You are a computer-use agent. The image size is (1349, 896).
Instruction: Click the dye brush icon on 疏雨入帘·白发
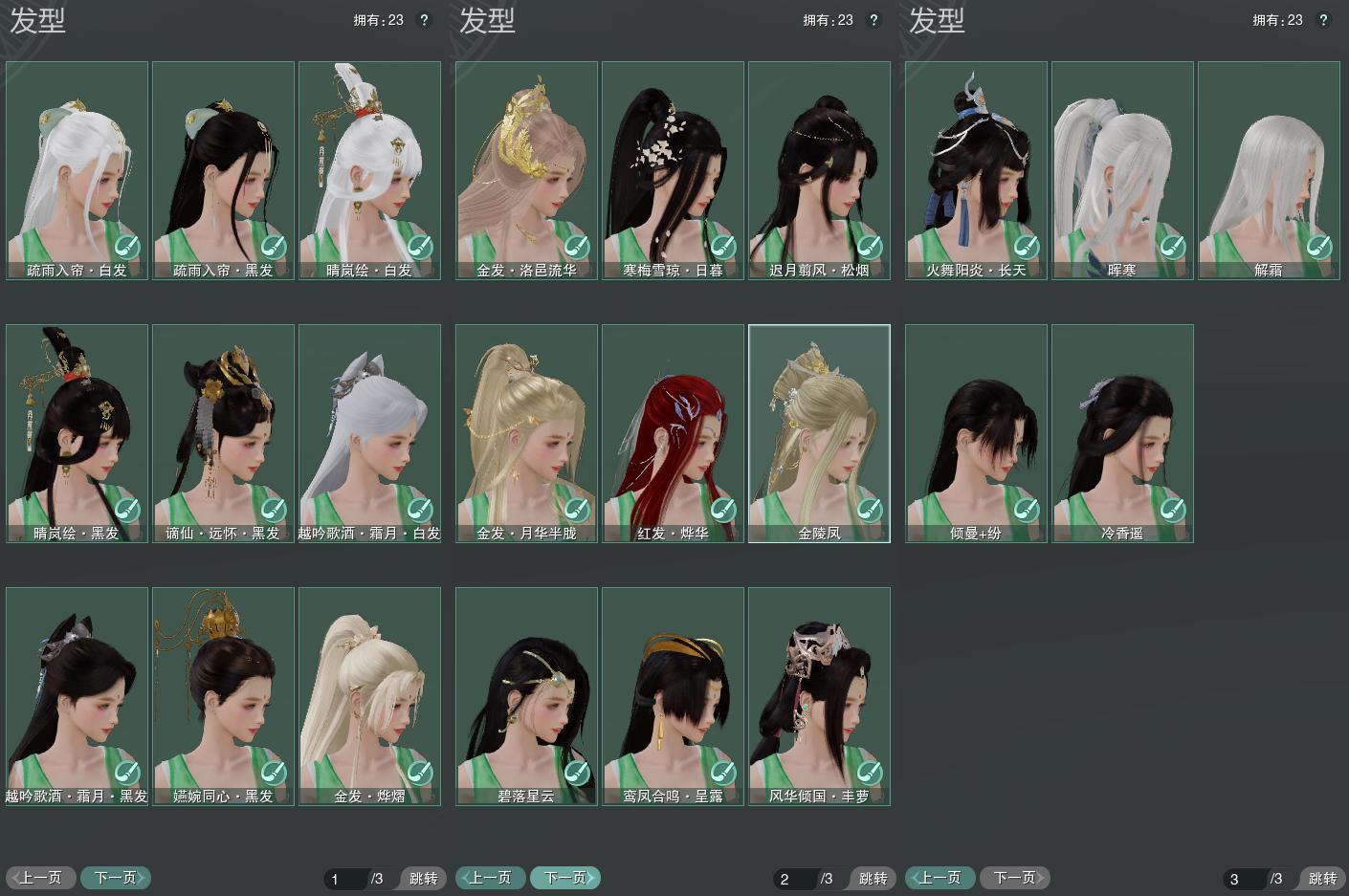[x=127, y=247]
